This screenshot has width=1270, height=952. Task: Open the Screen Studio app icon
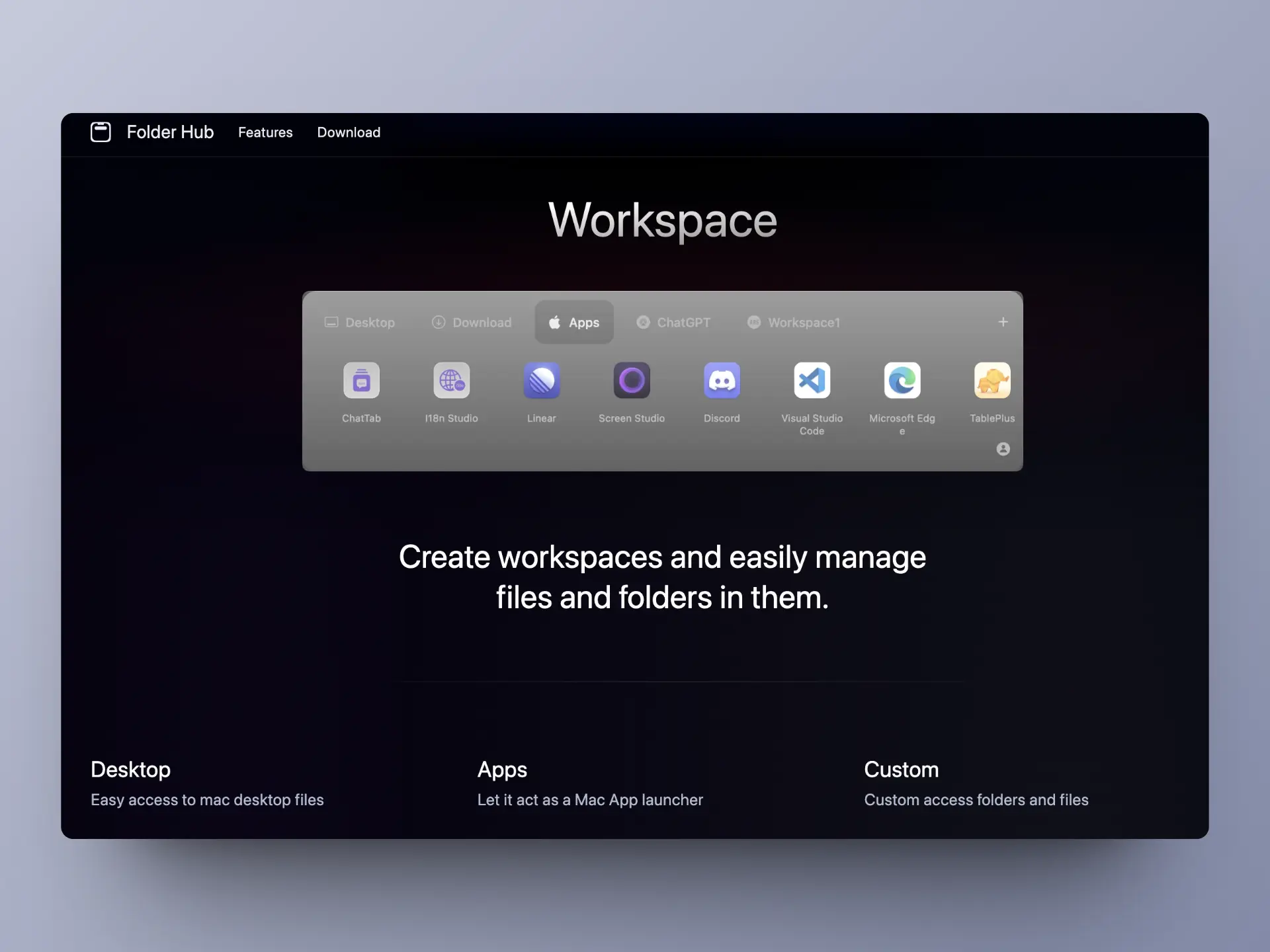(632, 380)
